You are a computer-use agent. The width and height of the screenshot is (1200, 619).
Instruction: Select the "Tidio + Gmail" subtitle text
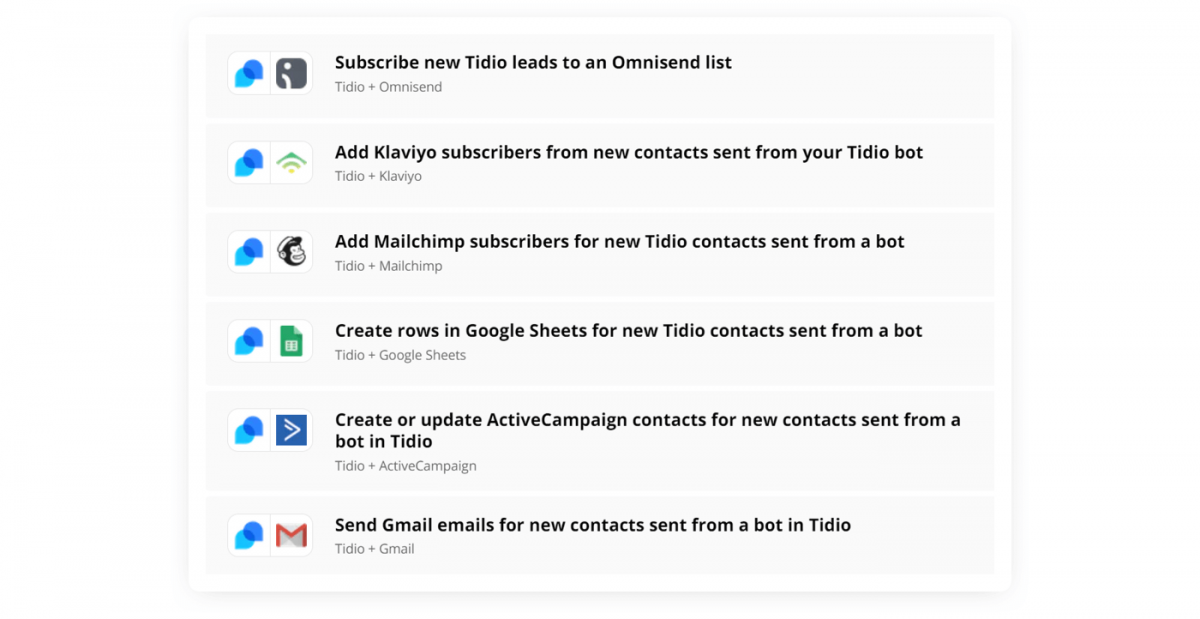pos(374,549)
